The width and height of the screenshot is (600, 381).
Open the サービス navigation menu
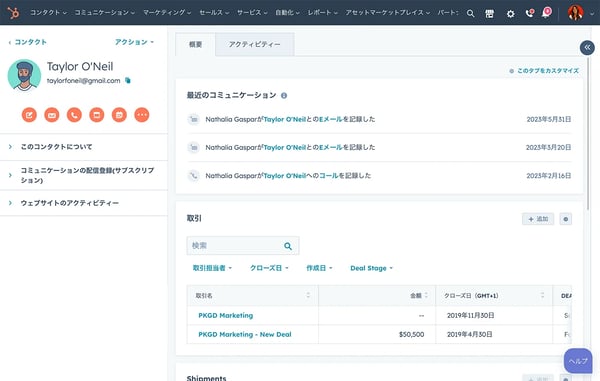[x=252, y=13]
